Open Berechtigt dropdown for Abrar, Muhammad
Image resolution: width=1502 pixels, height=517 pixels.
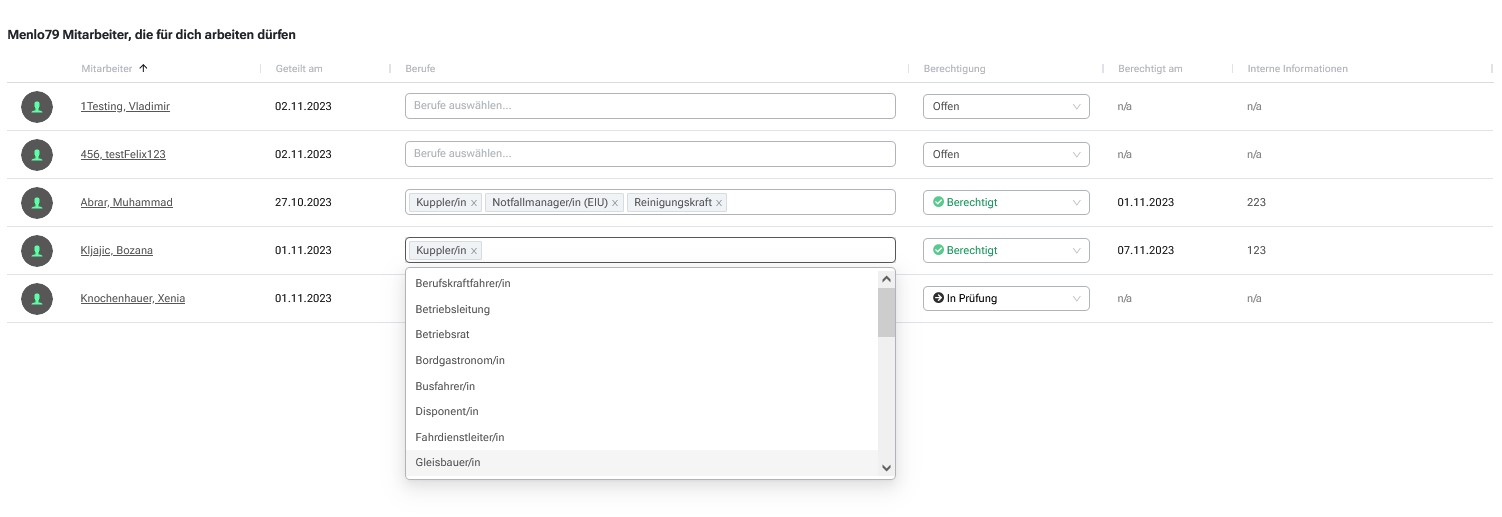pyautogui.click(x=1006, y=202)
